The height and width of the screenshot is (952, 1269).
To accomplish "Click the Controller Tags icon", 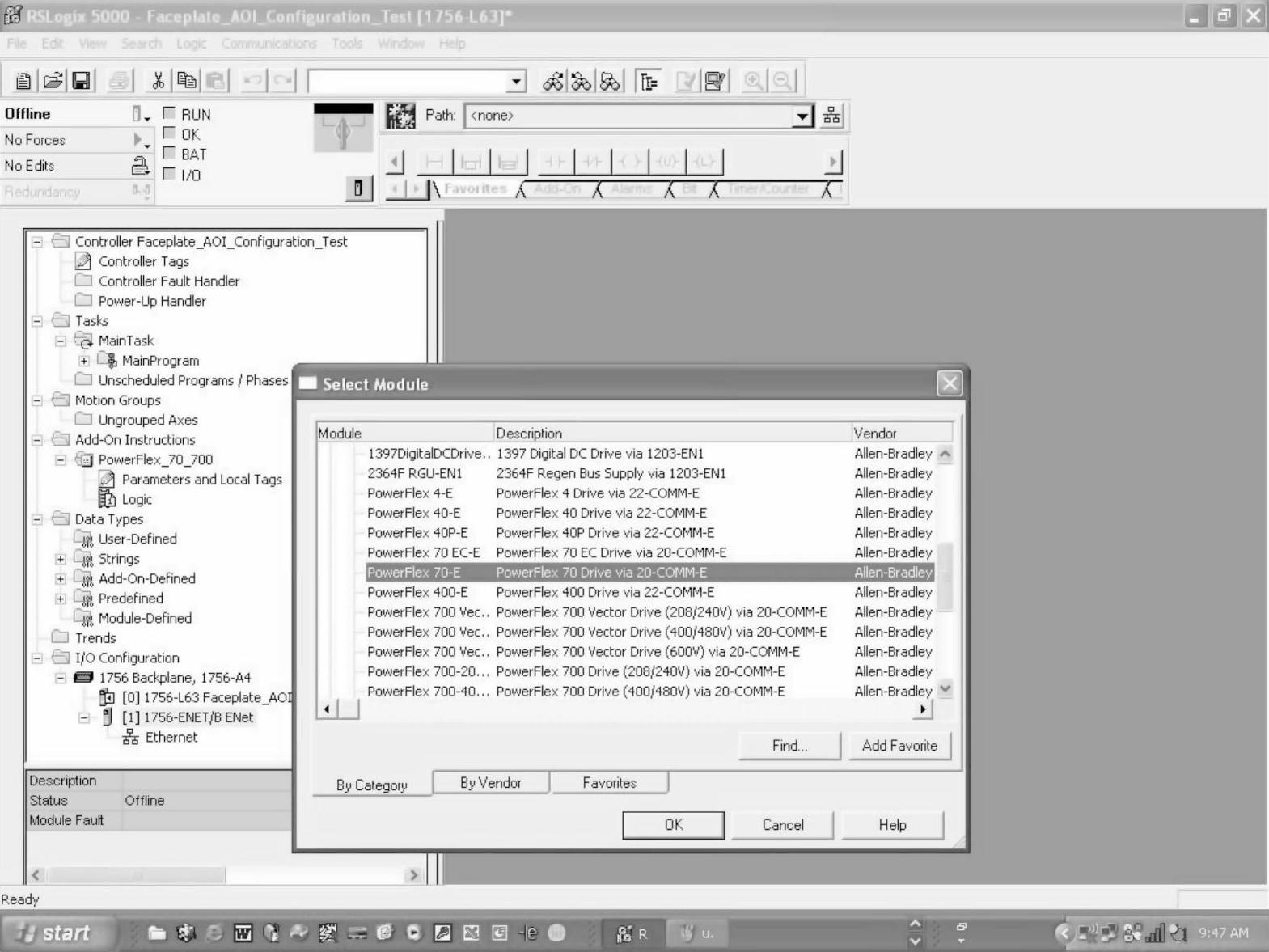I will [x=83, y=260].
